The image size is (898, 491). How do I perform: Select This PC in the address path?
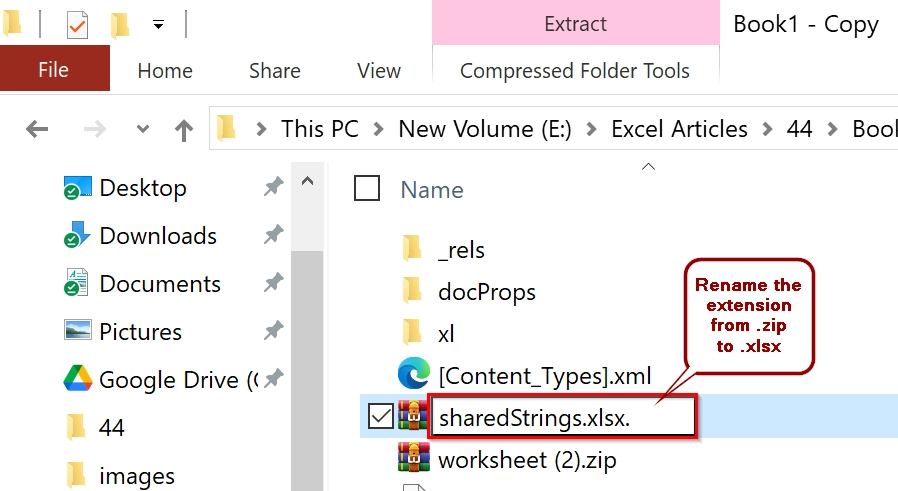[320, 129]
